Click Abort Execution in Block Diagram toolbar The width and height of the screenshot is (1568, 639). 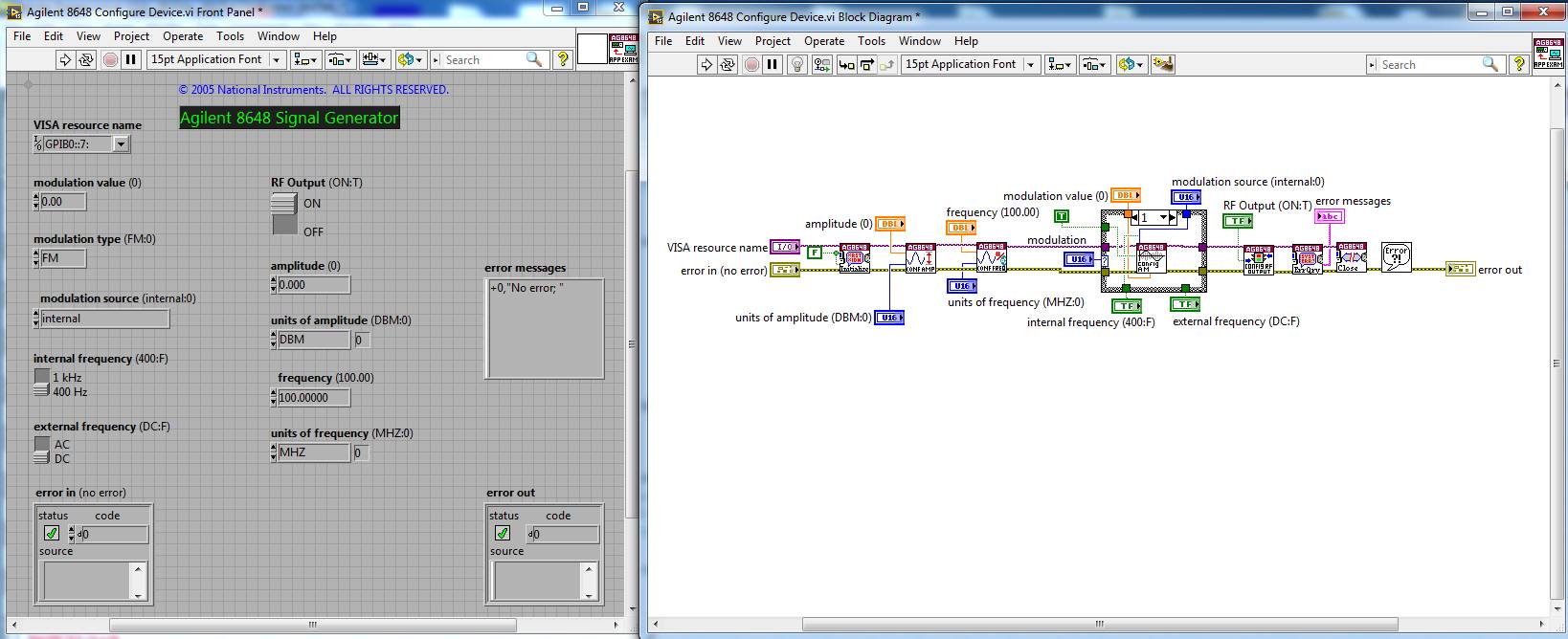[751, 64]
